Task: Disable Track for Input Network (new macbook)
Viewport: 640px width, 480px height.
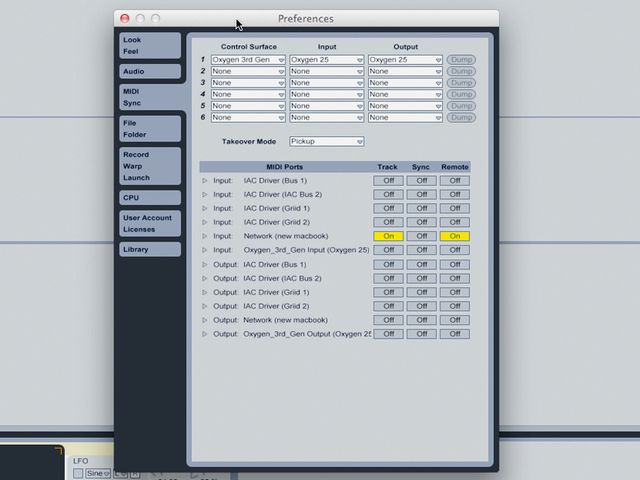Action: point(388,236)
